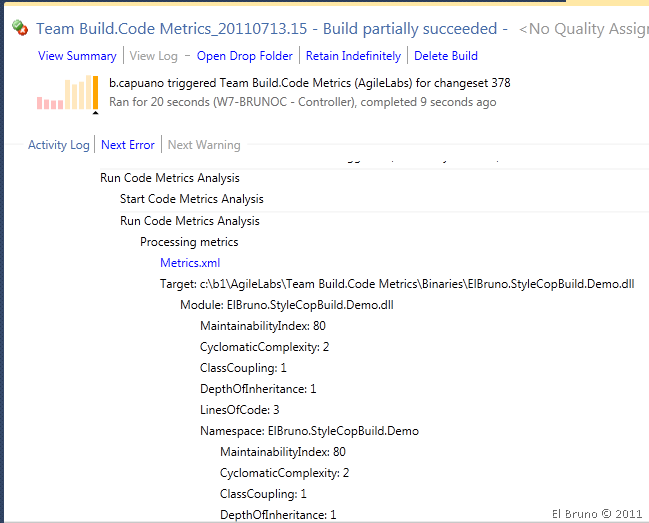Open Drop Folder for this build

(x=245, y=56)
